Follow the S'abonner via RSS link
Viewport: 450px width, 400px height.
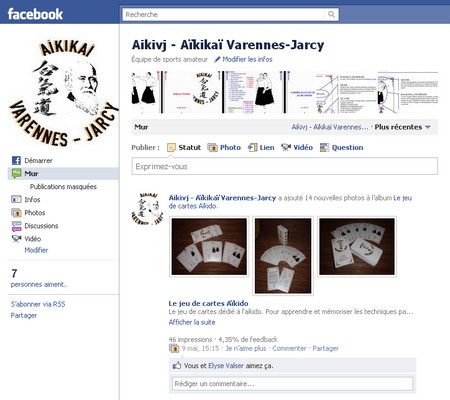tap(38, 304)
